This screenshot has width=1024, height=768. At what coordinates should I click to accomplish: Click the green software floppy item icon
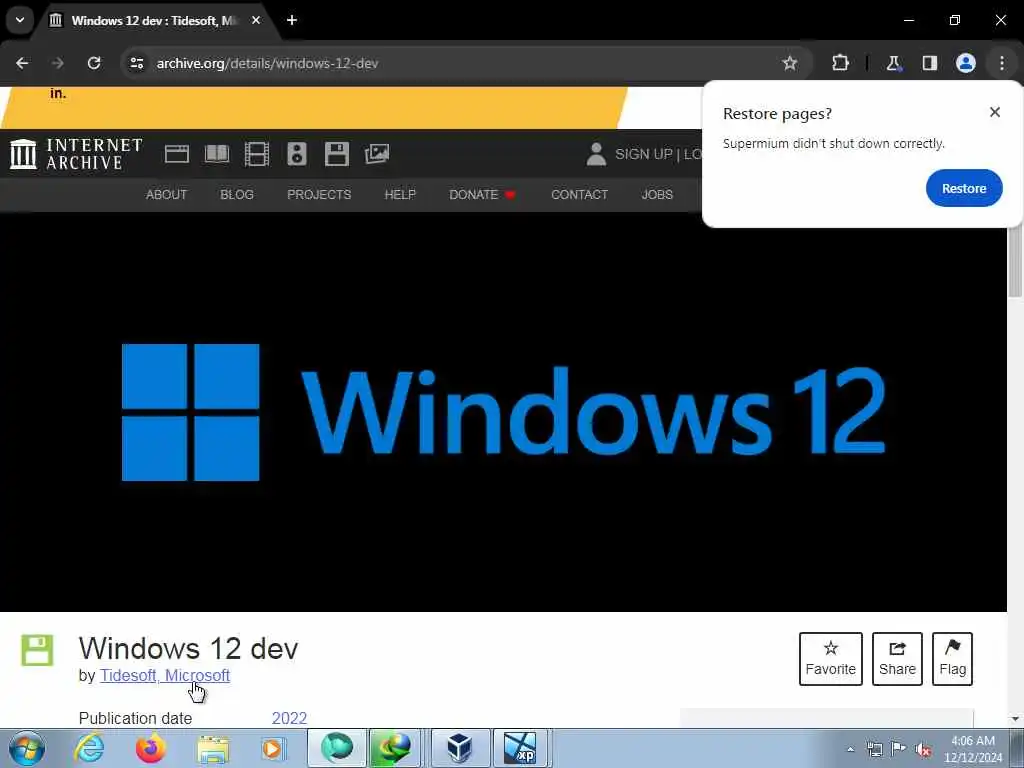(x=37, y=650)
